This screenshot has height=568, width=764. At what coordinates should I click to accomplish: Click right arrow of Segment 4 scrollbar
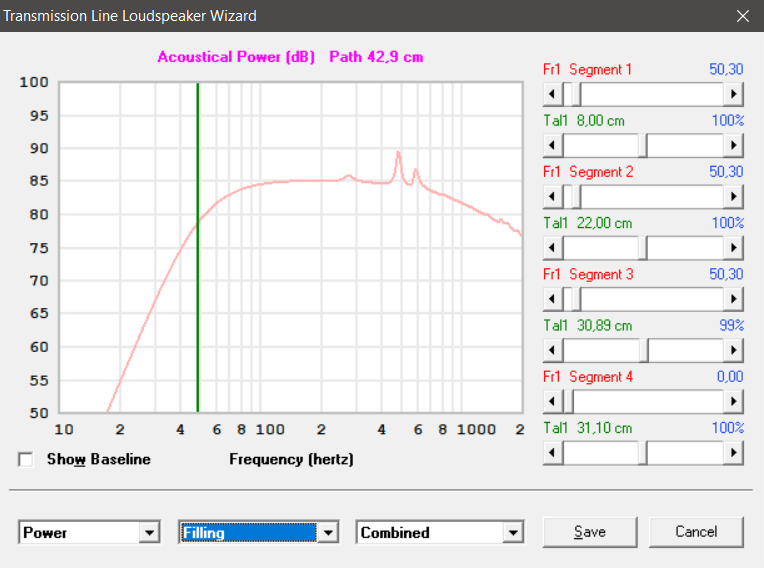[x=733, y=401]
